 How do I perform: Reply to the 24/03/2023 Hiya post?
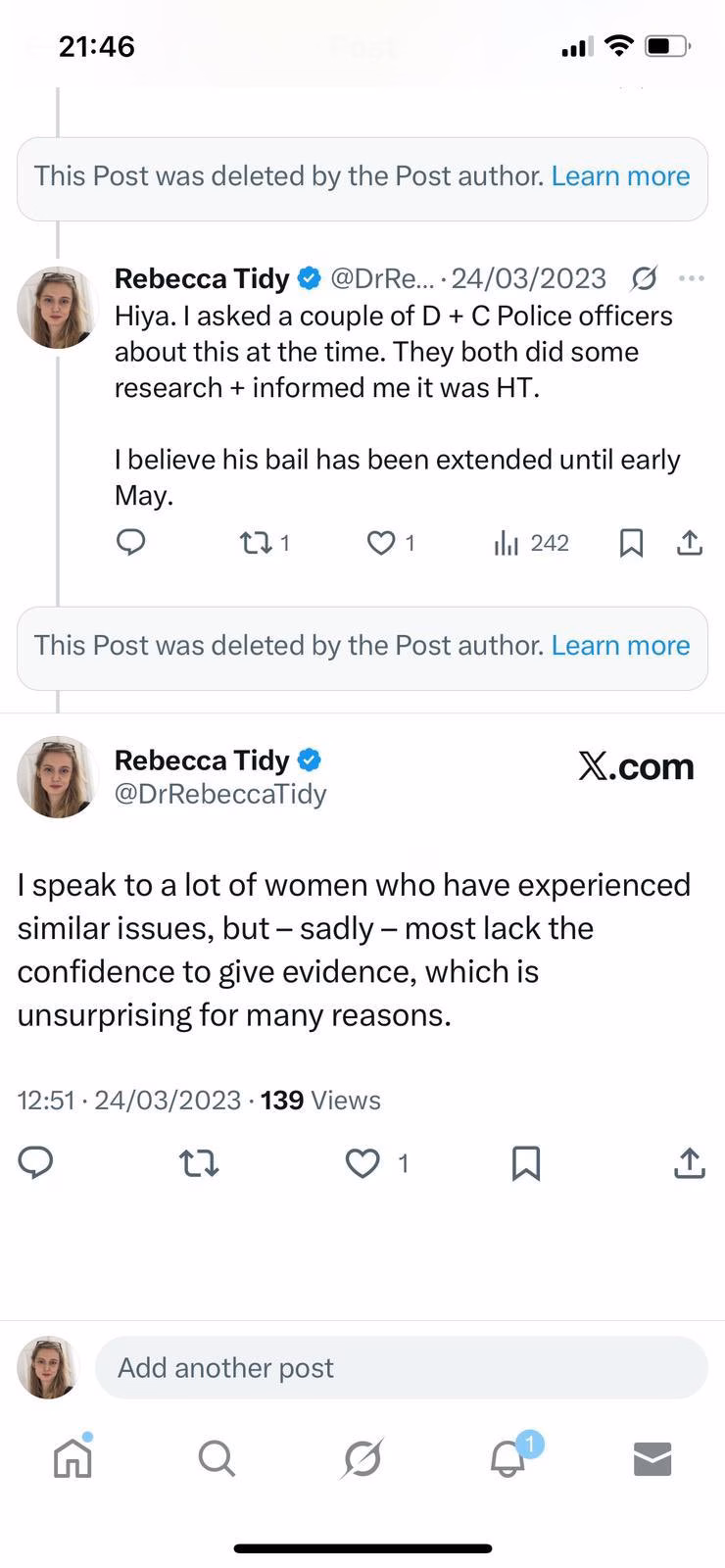[131, 542]
